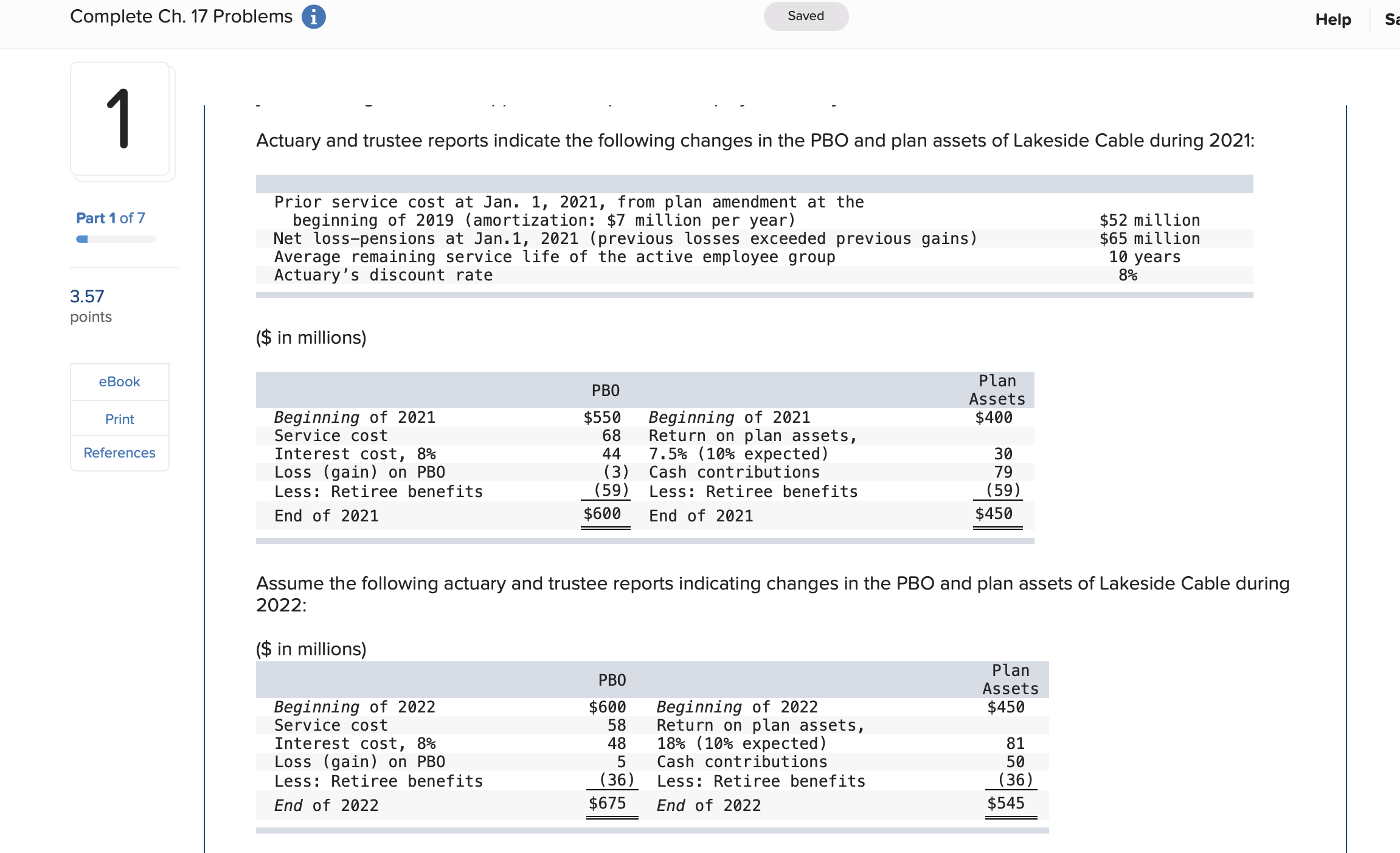Screen dimensions: 1400x853
Task: Click the info icon beside "Complete Ch. 17 Problems"
Action: point(313,16)
